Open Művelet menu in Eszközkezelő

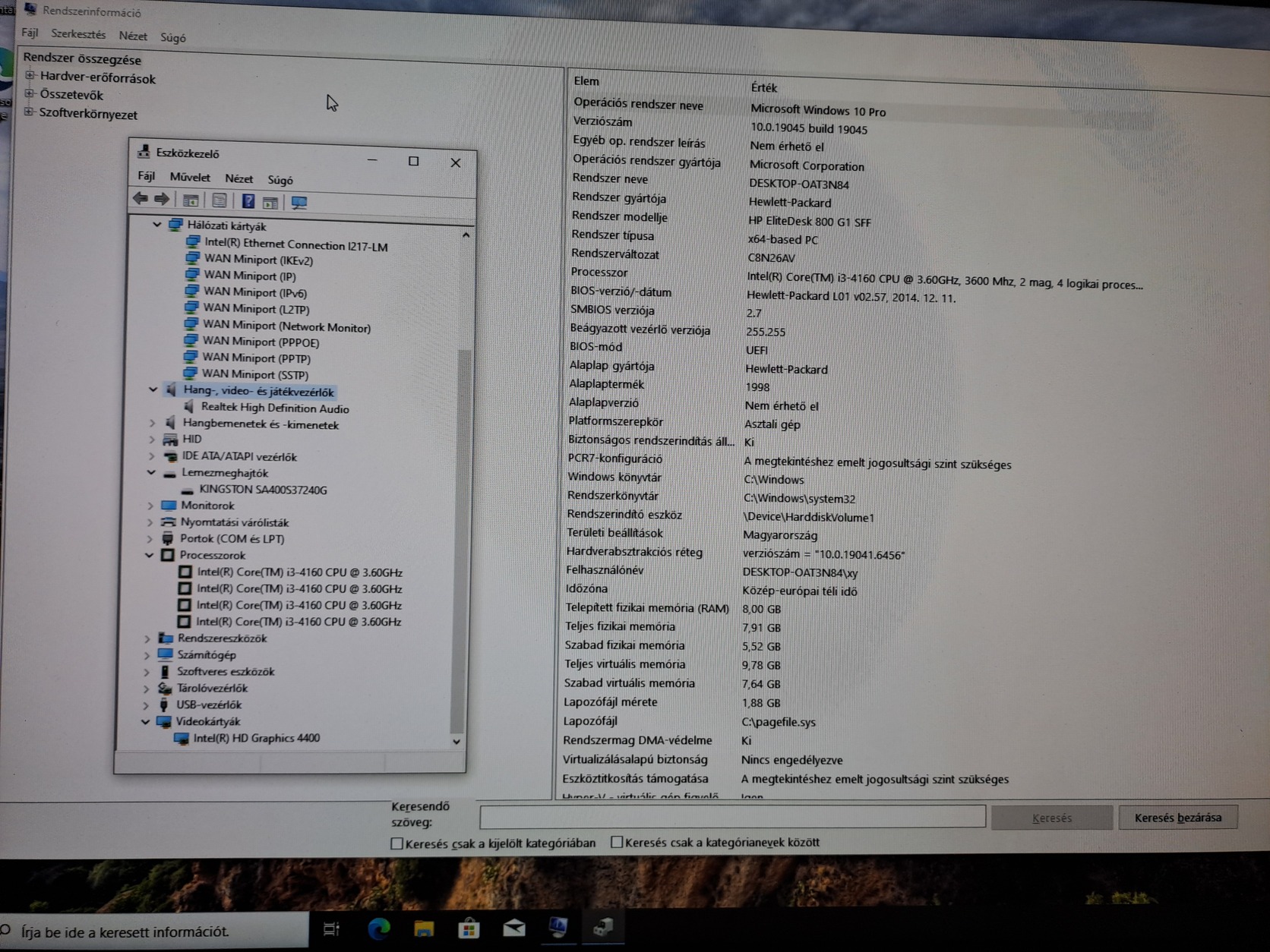(190, 178)
